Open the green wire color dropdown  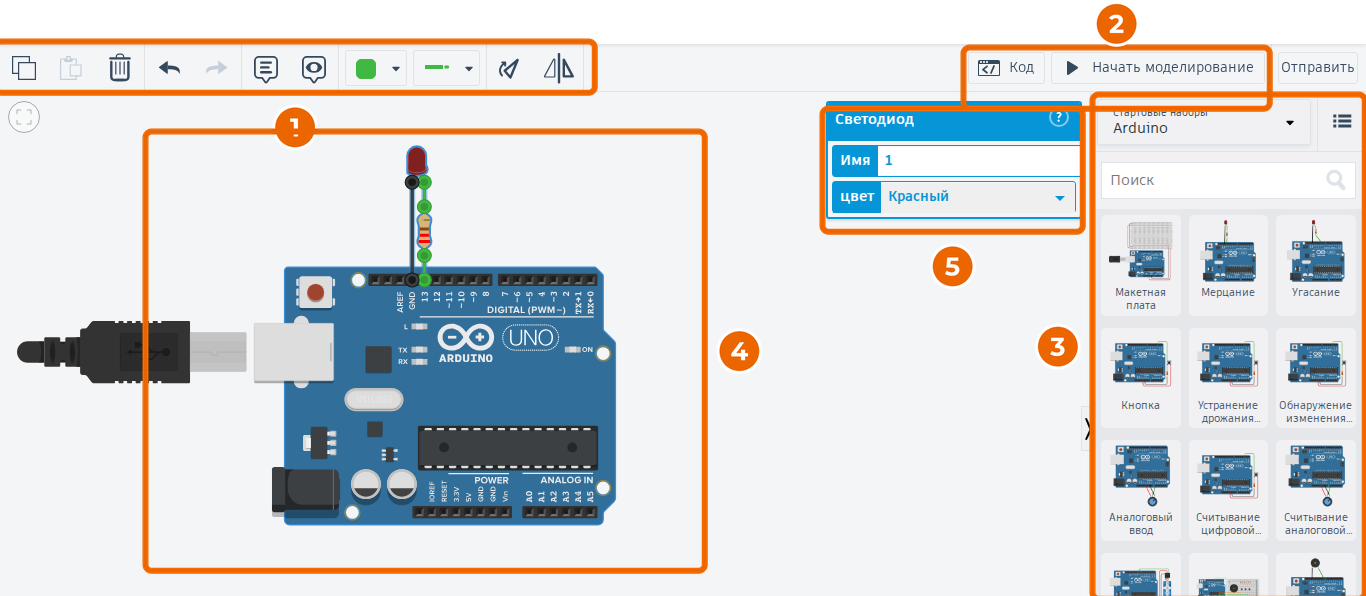coord(376,69)
